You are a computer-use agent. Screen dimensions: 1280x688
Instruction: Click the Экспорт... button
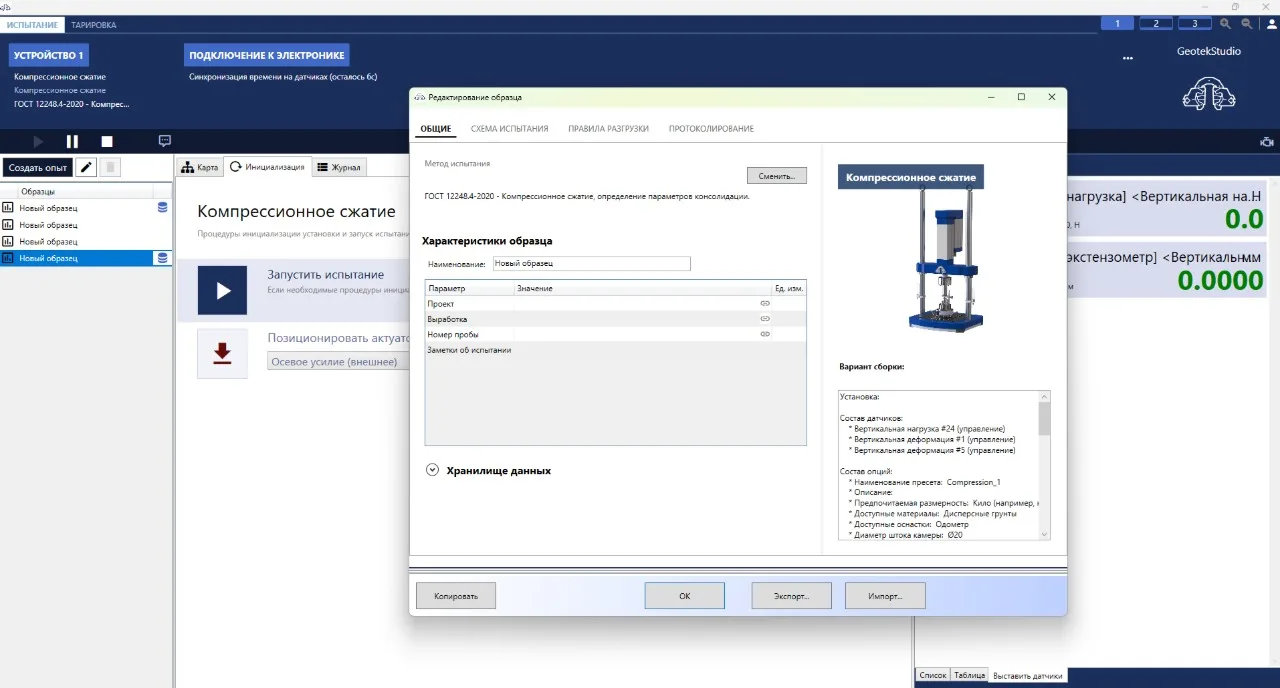point(792,595)
